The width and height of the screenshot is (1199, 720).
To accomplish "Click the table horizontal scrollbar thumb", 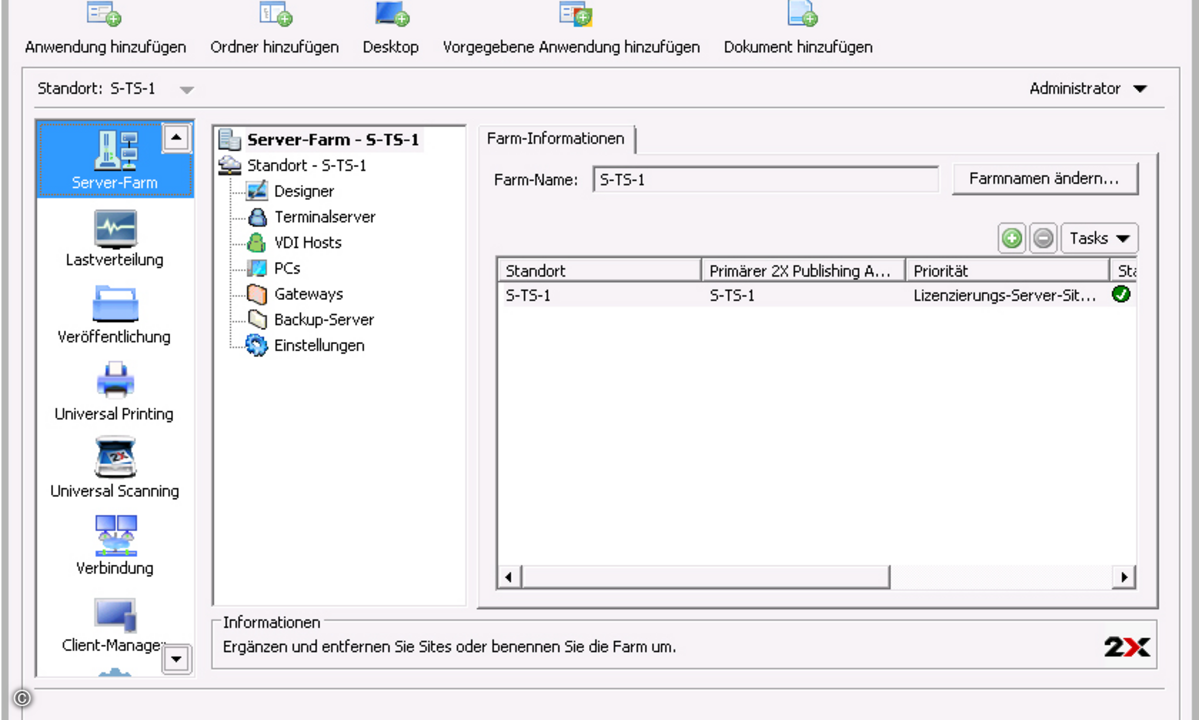I will click(706, 577).
